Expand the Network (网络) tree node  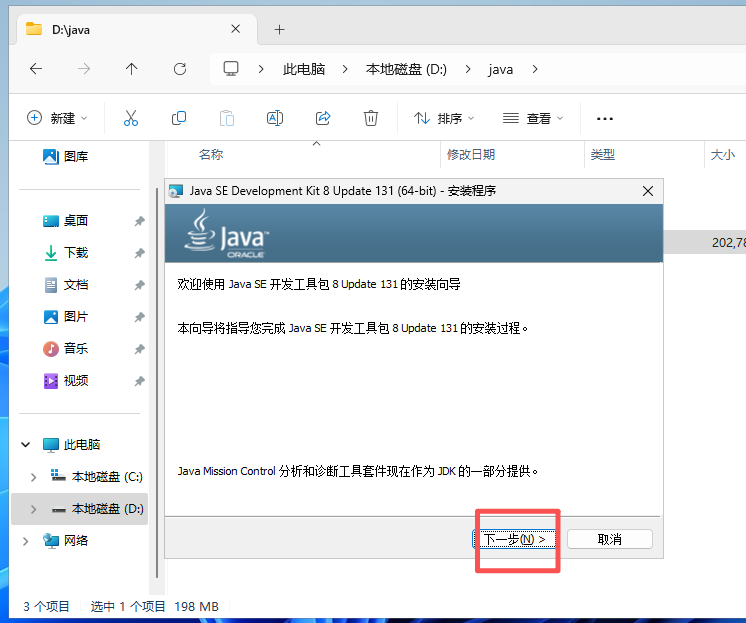[26, 541]
